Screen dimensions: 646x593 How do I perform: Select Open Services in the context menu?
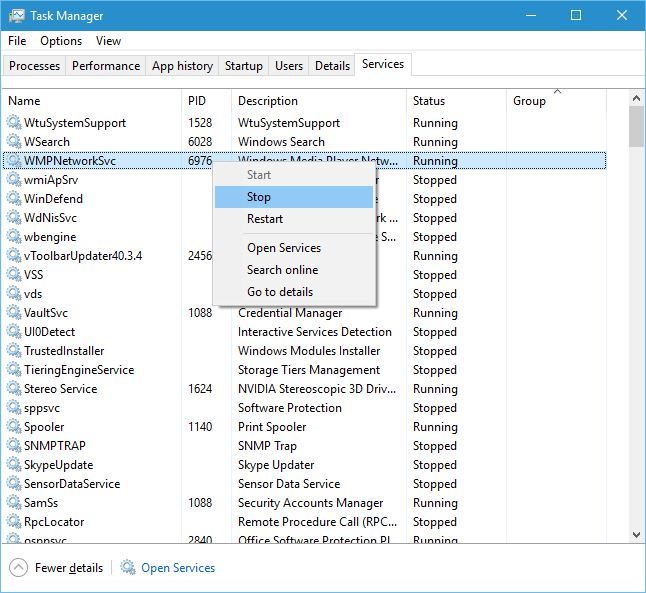tap(294, 248)
